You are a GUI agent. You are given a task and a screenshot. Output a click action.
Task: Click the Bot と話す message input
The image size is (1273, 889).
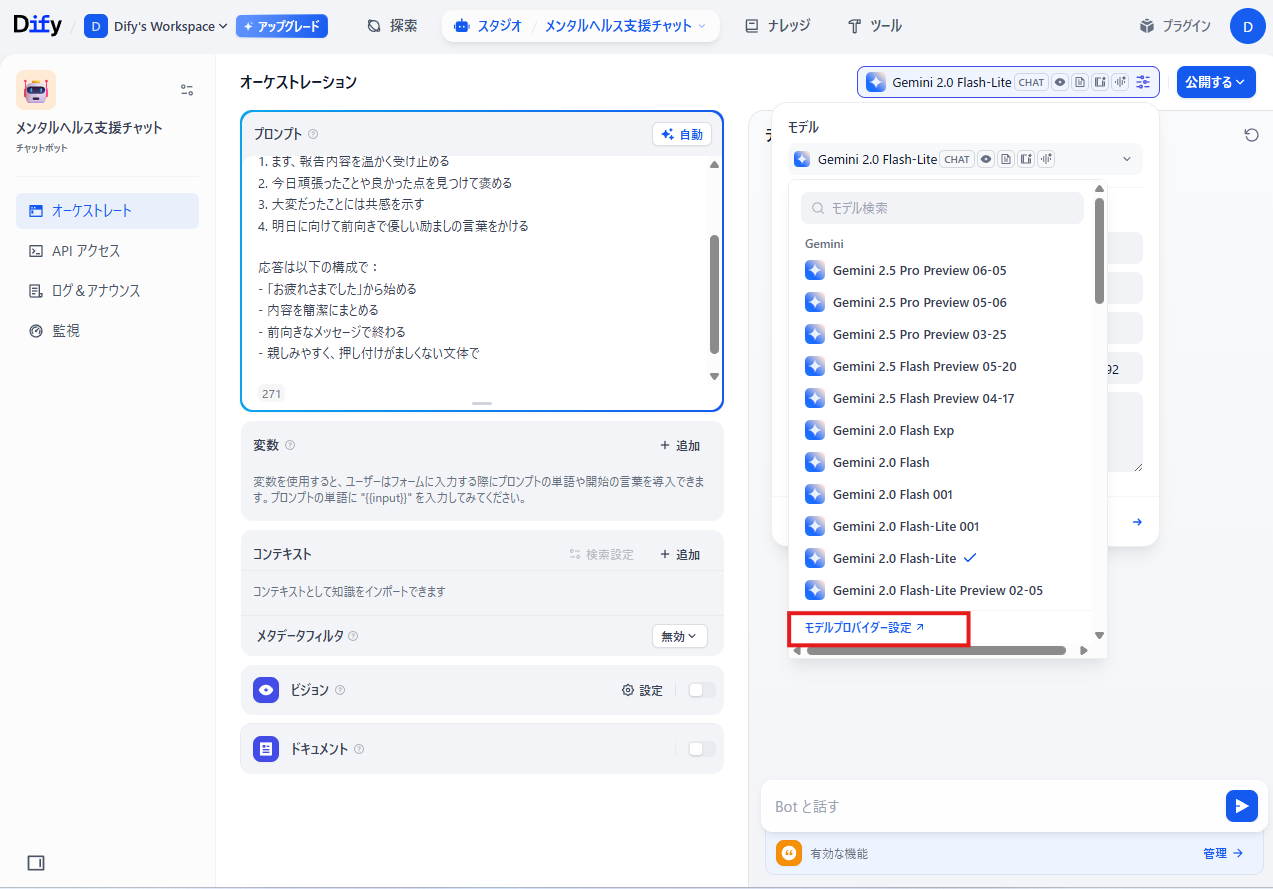click(x=995, y=806)
